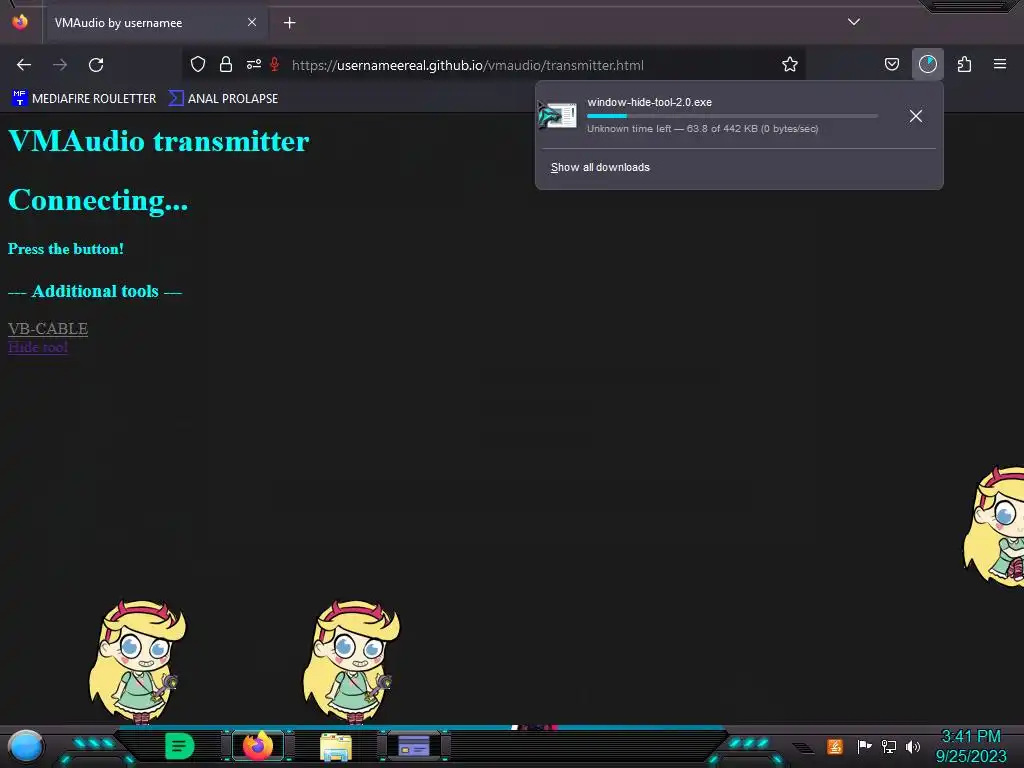Bookmark this page with the star icon
1024x768 pixels.
tap(790, 64)
